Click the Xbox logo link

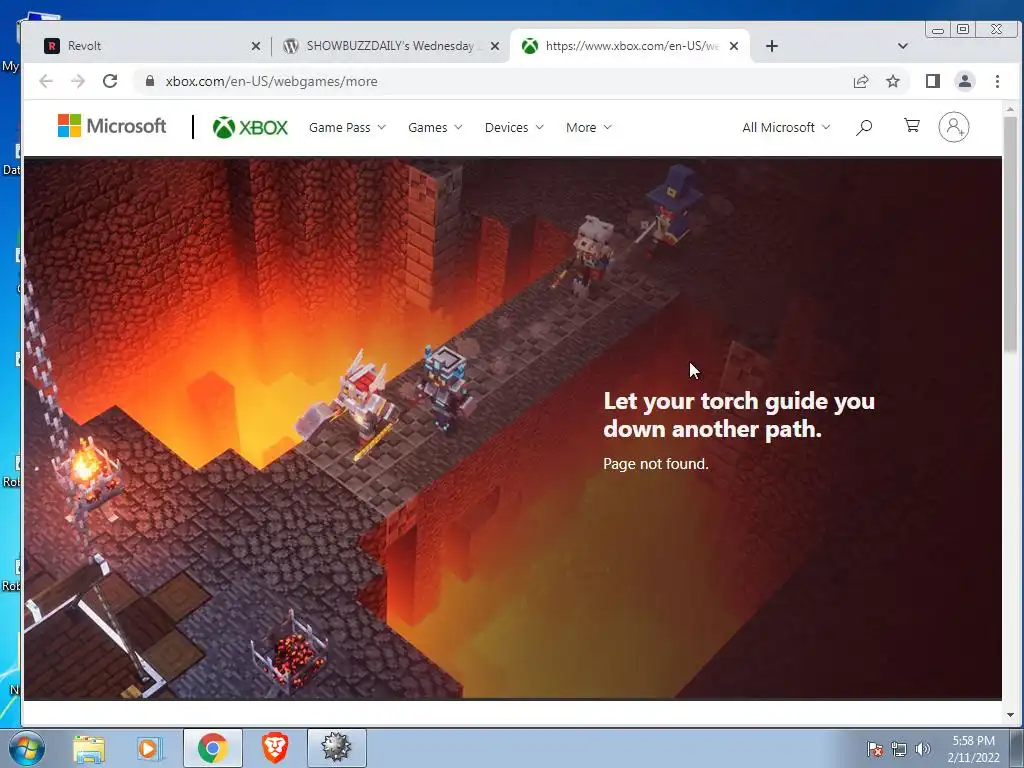250,127
